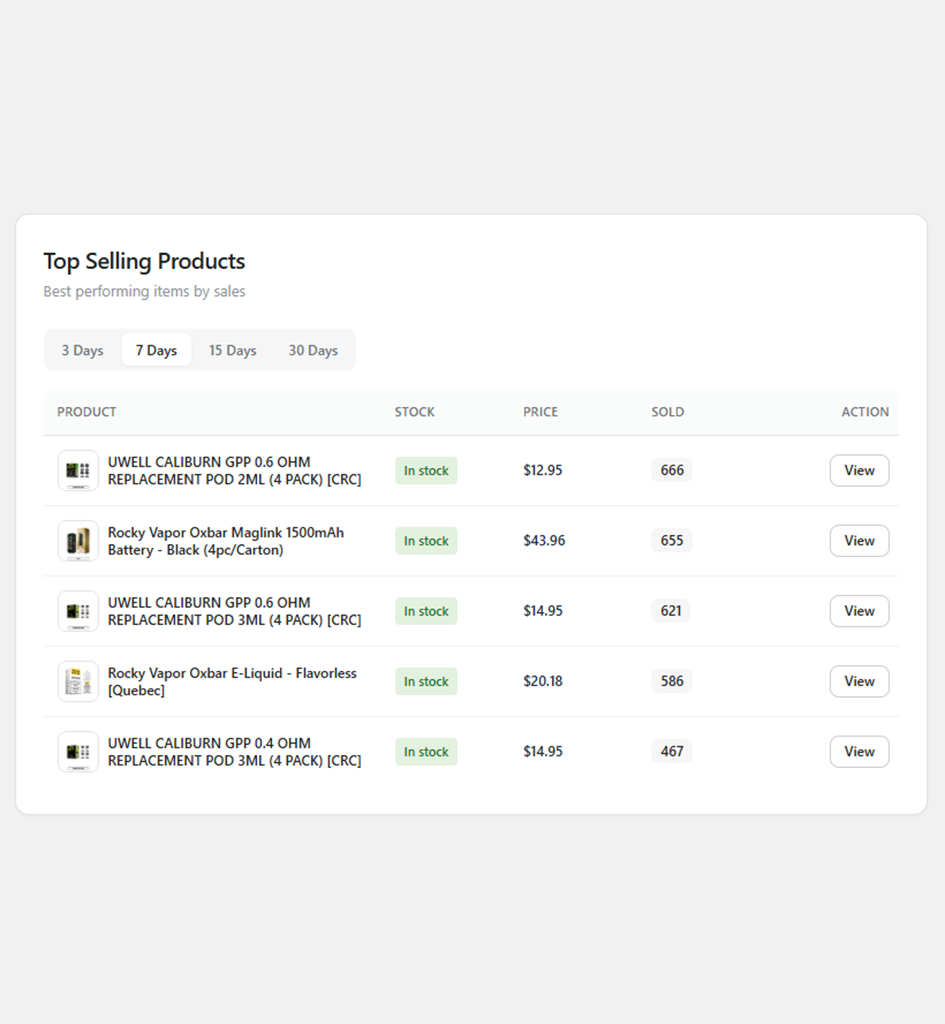Click the STOCK column header
The width and height of the screenshot is (945, 1024).
[x=414, y=412]
